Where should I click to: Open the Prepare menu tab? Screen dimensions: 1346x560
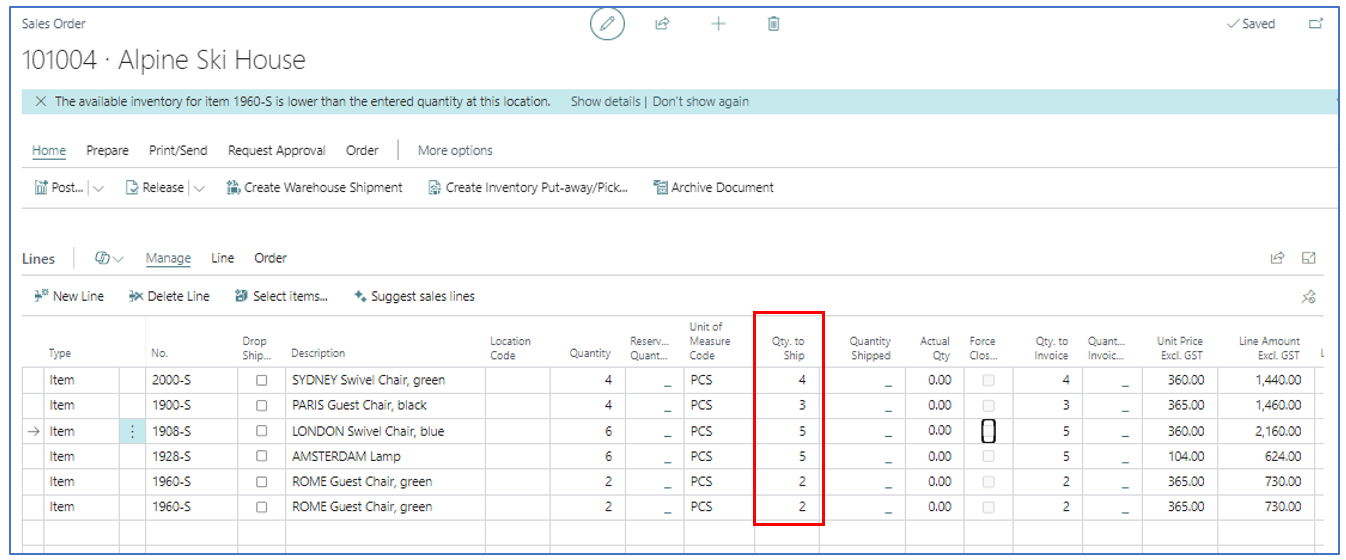click(107, 151)
